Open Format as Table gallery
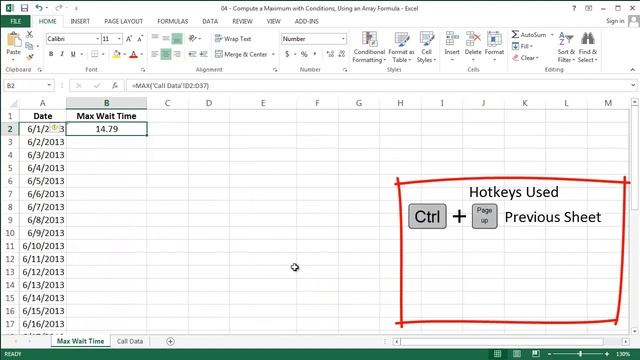This screenshot has height=360, width=640. pos(401,47)
